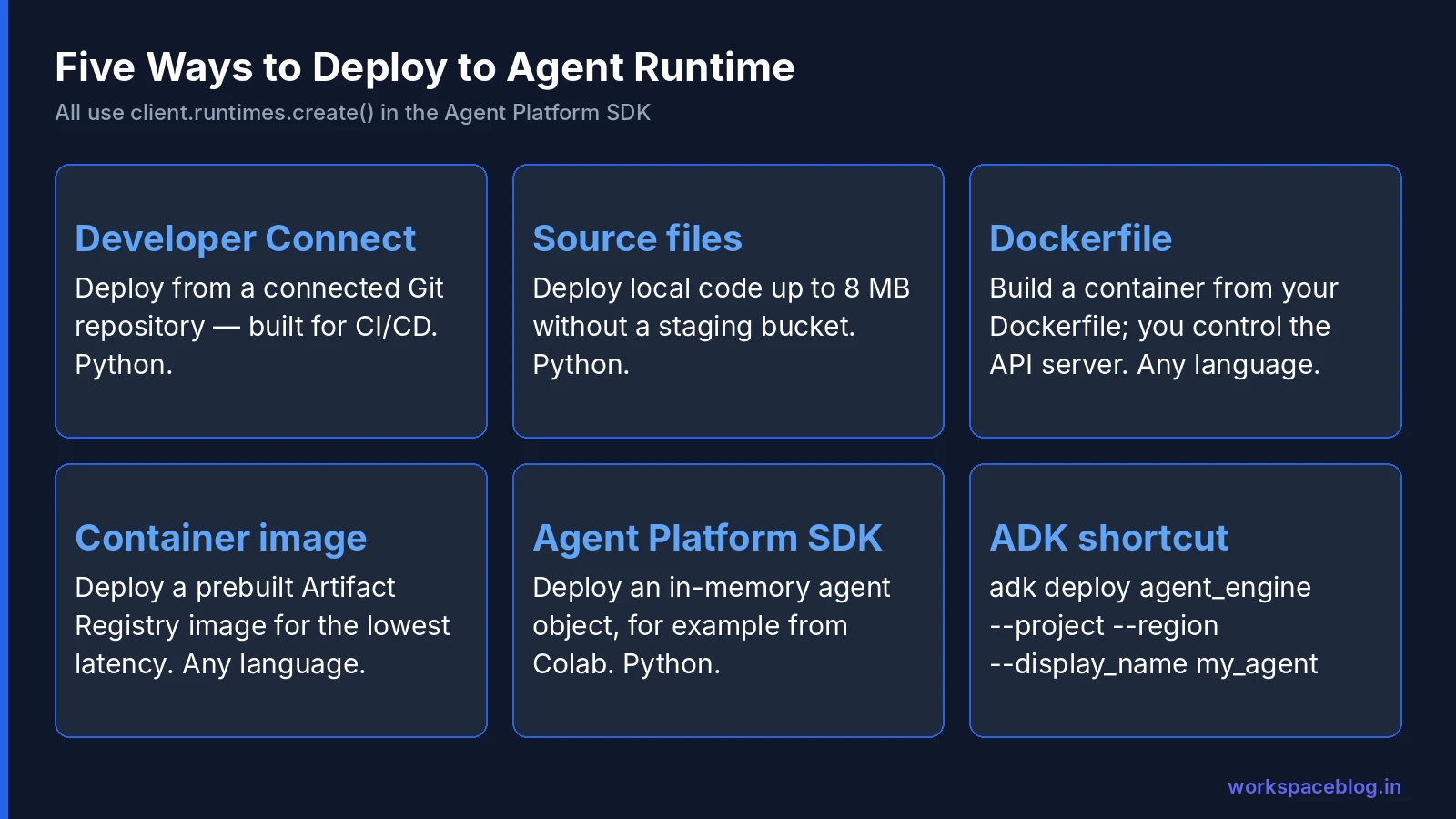
Task: Select the ADK shortcut card heading
Action: point(1109,538)
